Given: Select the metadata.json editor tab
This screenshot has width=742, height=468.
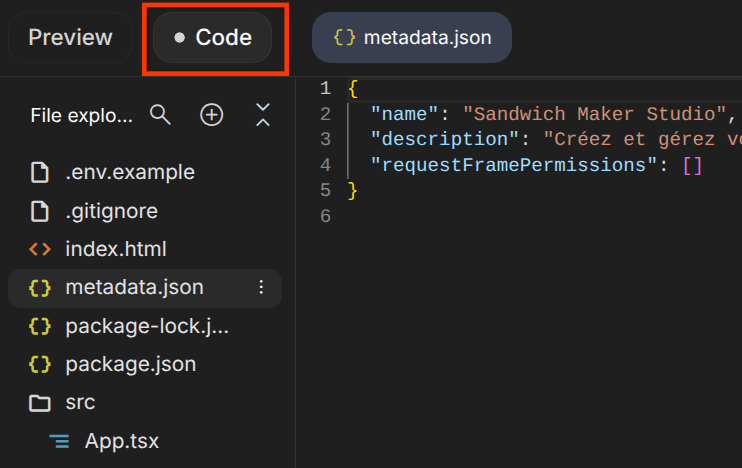Looking at the screenshot, I should tap(412, 38).
